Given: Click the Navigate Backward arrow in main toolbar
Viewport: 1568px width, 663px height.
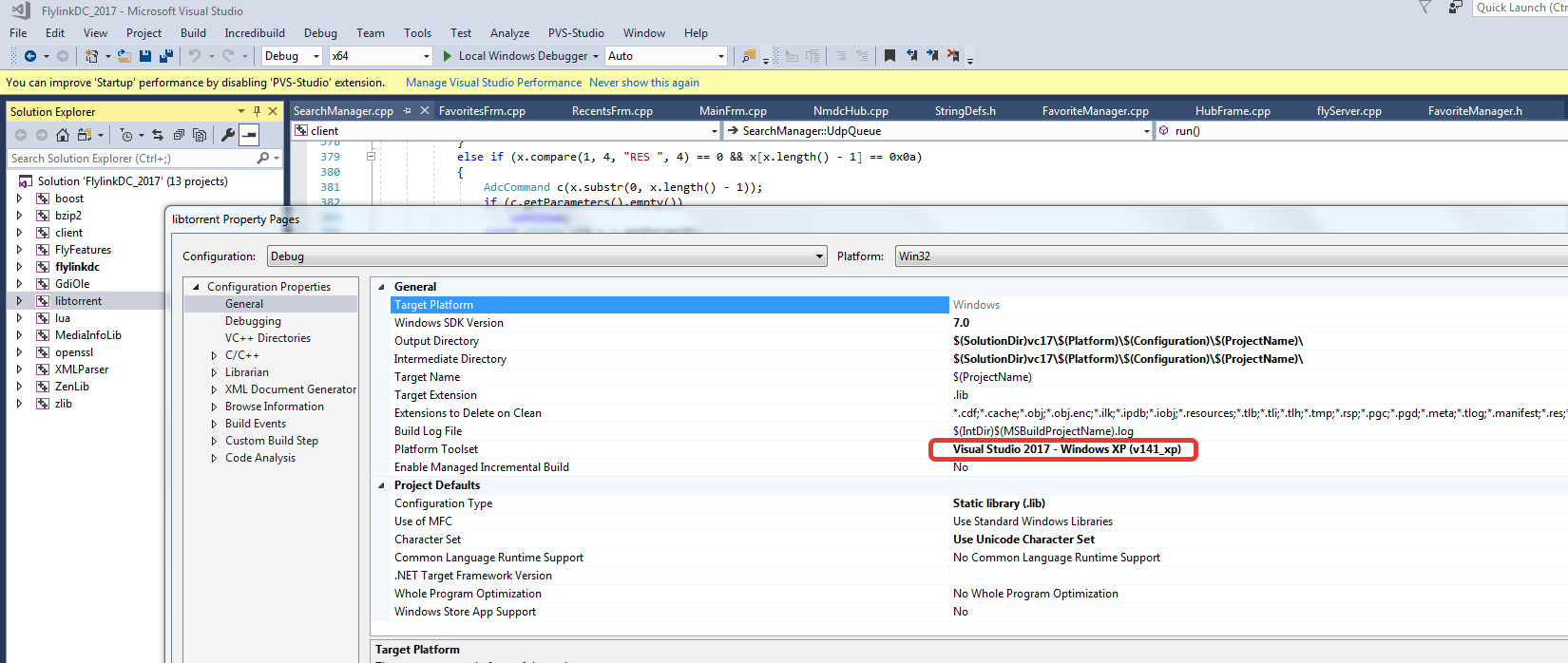Looking at the screenshot, I should point(30,56).
